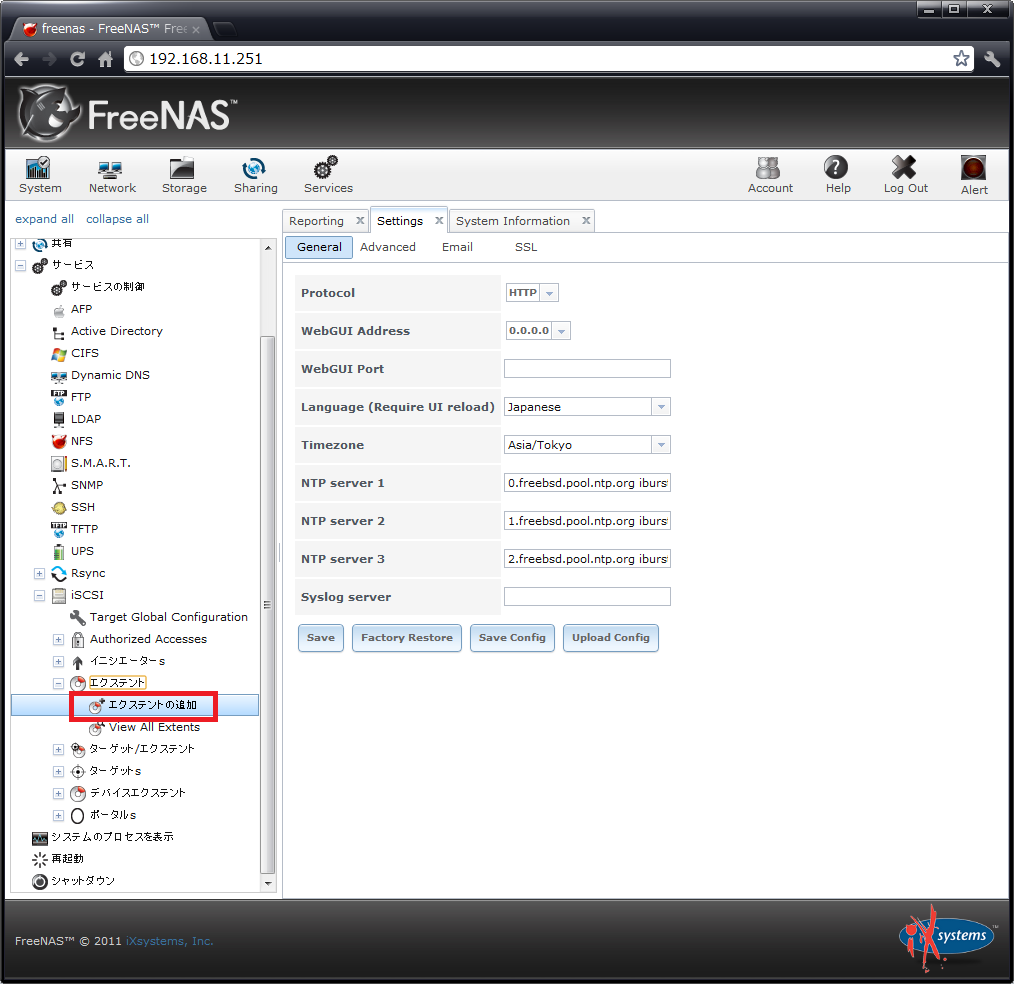The height and width of the screenshot is (984, 1014).
Task: Select the SSL sub-tab
Action: pyautogui.click(x=526, y=247)
